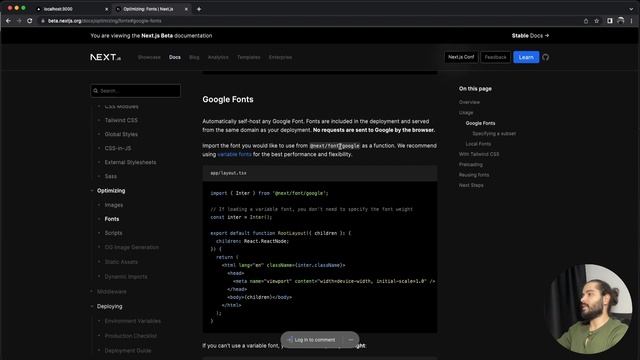640x360 pixels.
Task: Open Static Assets in the sidebar
Action: click(121, 262)
